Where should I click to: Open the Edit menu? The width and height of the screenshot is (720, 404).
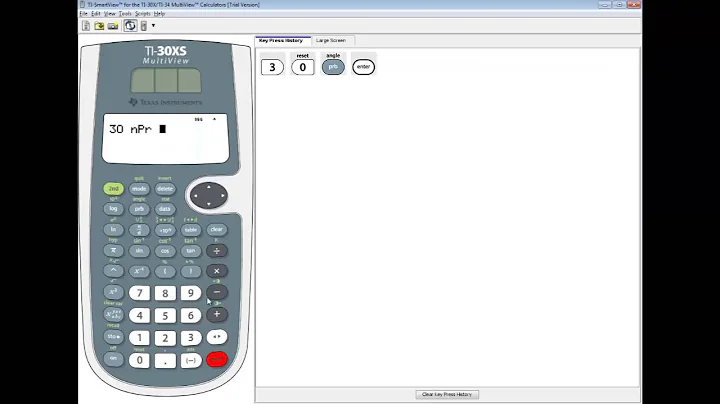96,14
